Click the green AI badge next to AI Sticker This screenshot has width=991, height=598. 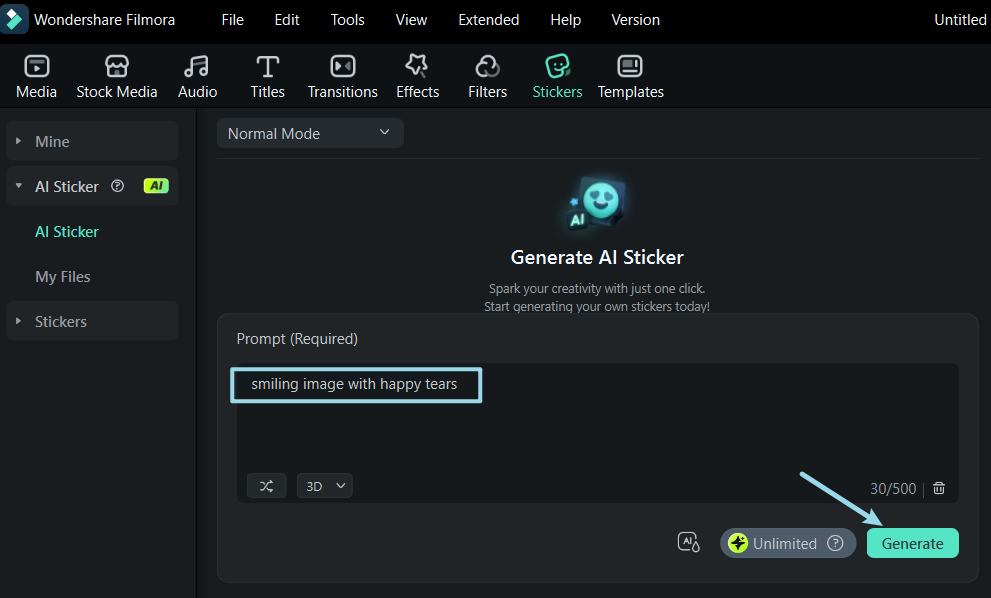click(156, 186)
